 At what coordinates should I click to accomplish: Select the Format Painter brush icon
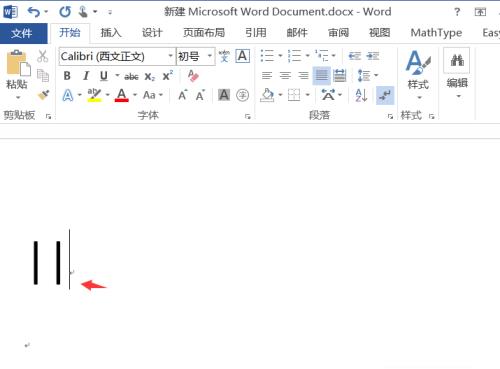43,95
